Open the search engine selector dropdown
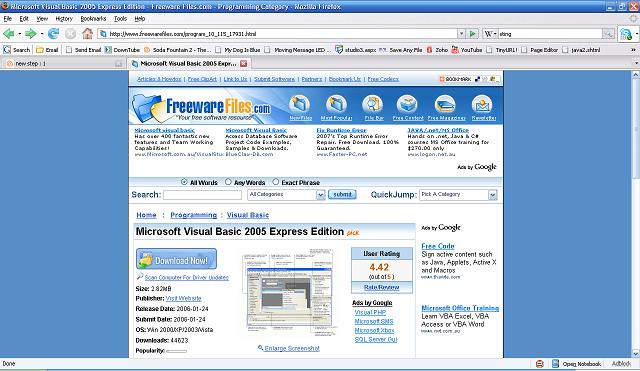 [x=490, y=34]
